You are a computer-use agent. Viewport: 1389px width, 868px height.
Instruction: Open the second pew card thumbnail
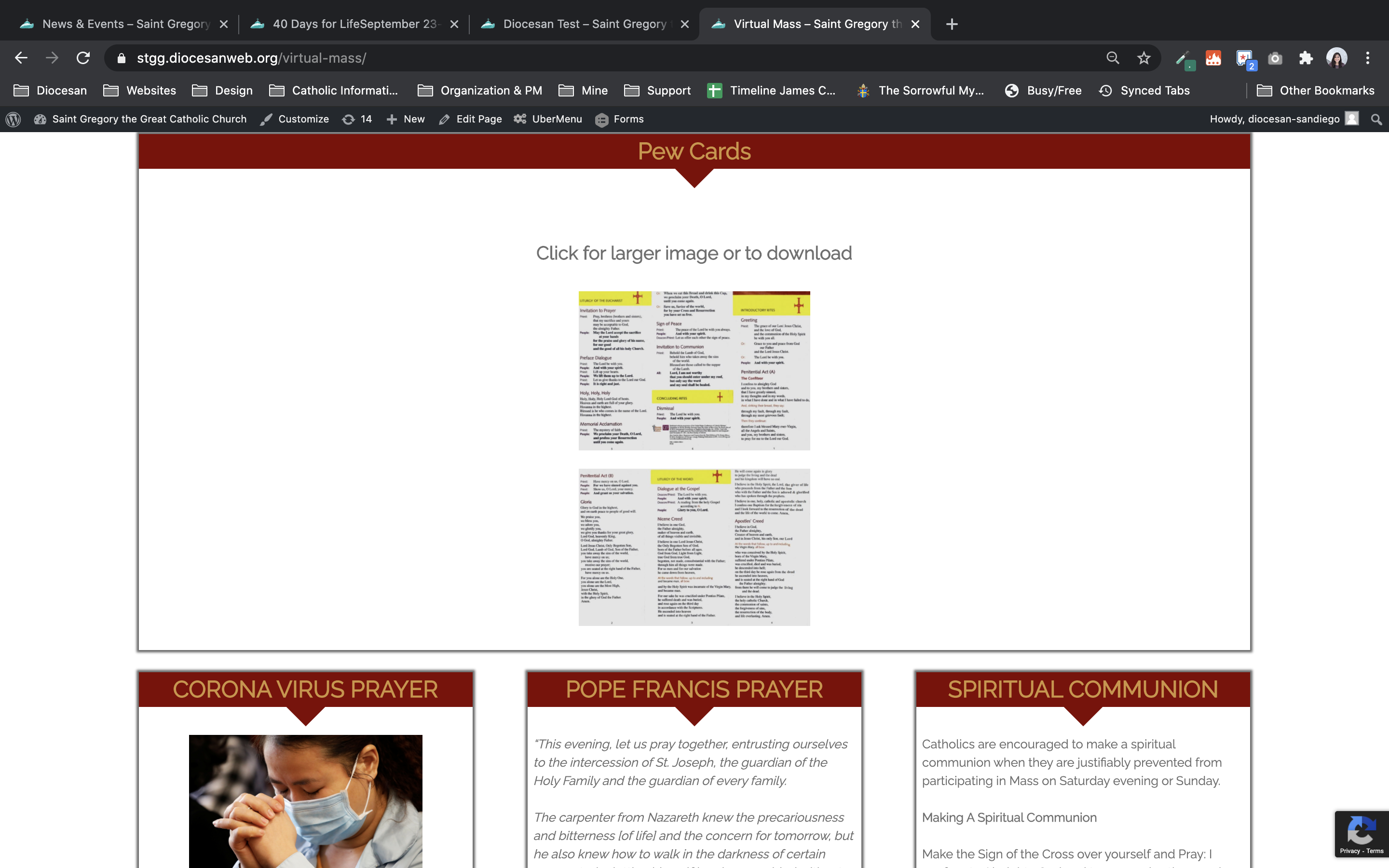[x=694, y=546]
